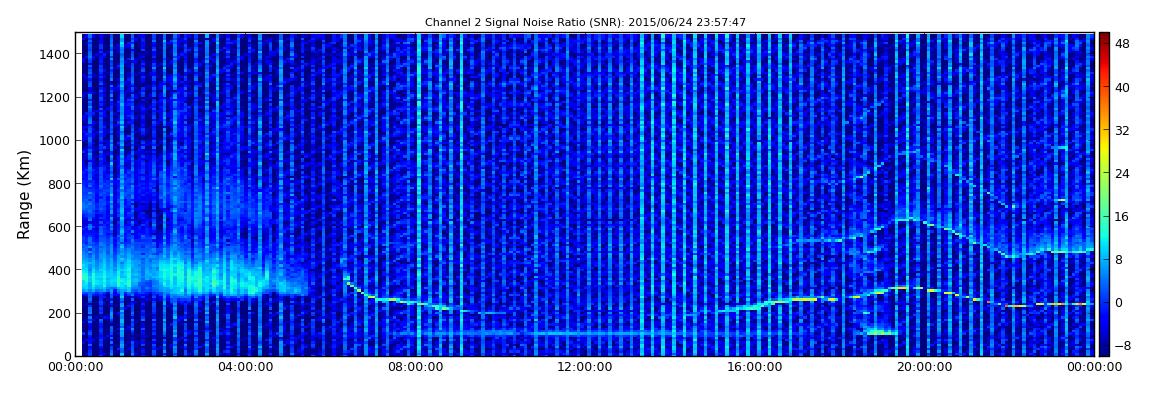This screenshot has height=407, width=1150.
Task: Click the 08:00:00 time axis label
Action: 417,367
